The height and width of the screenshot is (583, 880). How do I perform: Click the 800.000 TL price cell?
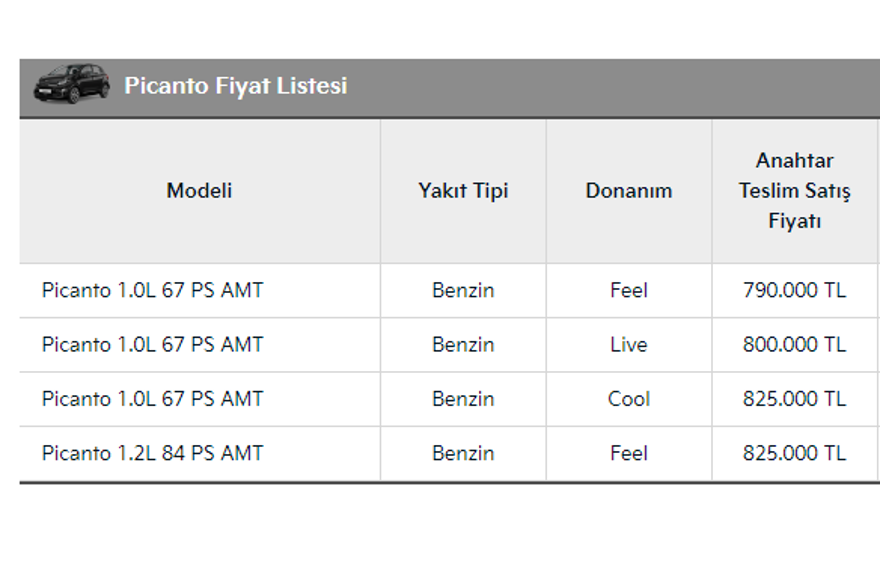coord(794,345)
